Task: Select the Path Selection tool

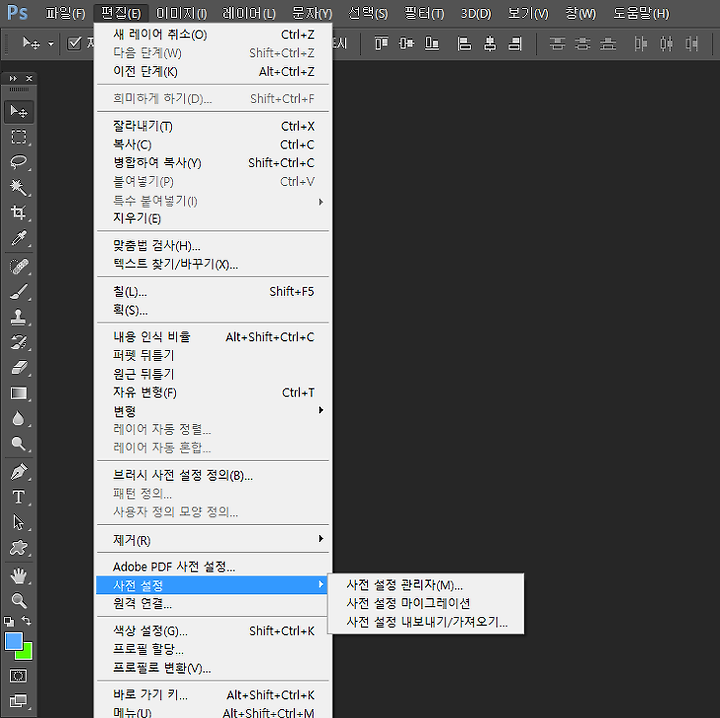Action: [x=19, y=522]
